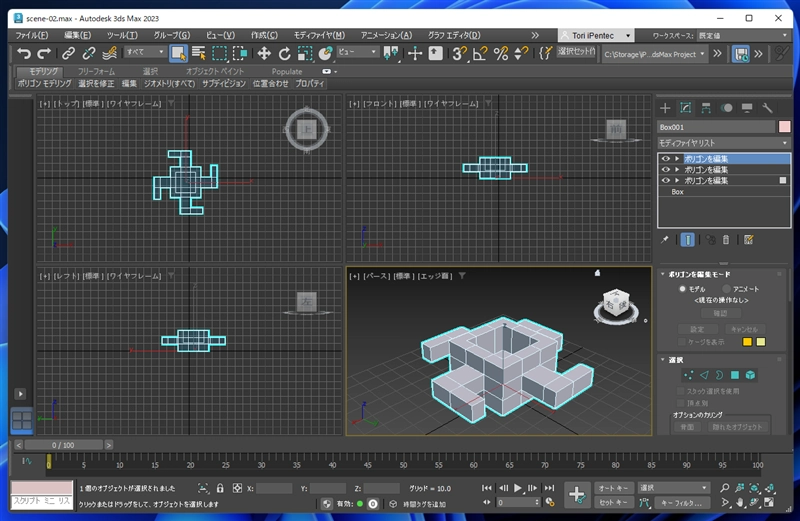The height and width of the screenshot is (521, 800).
Task: Hide the second ポリゴンを編集 modifier eye
Action: (x=666, y=169)
